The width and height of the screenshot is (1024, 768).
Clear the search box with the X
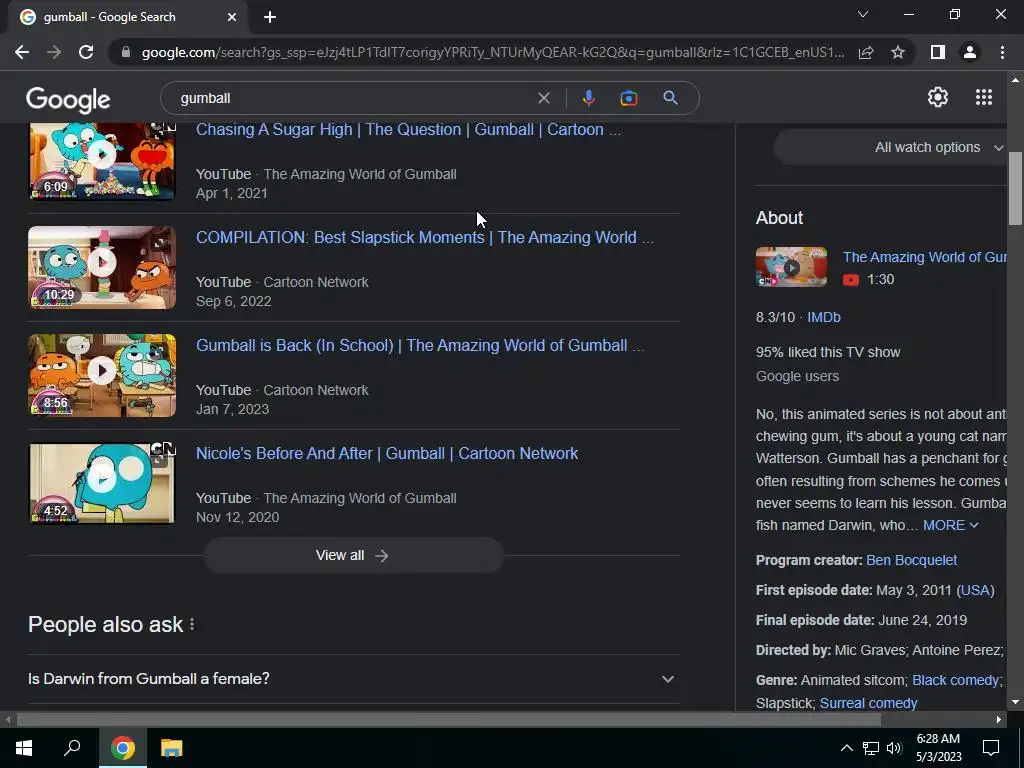point(543,98)
